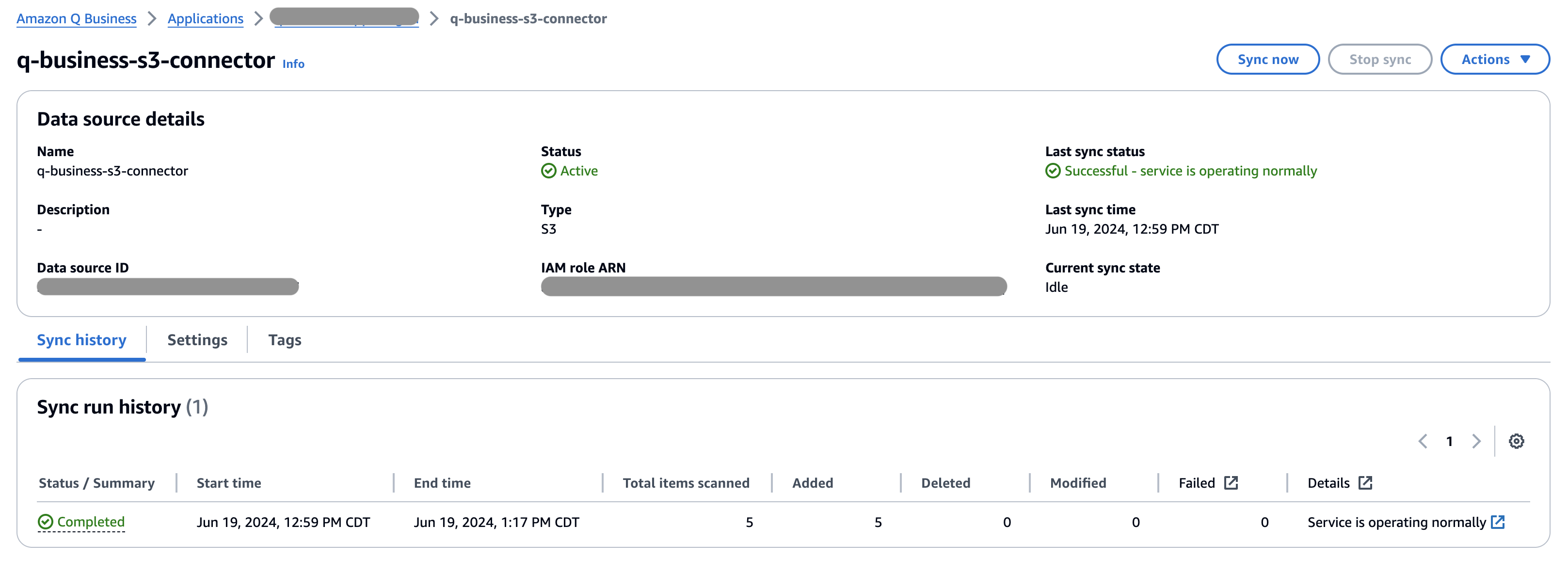This screenshot has width=1568, height=574.
Task: Expand the Actions dropdown menu
Action: [1494, 59]
